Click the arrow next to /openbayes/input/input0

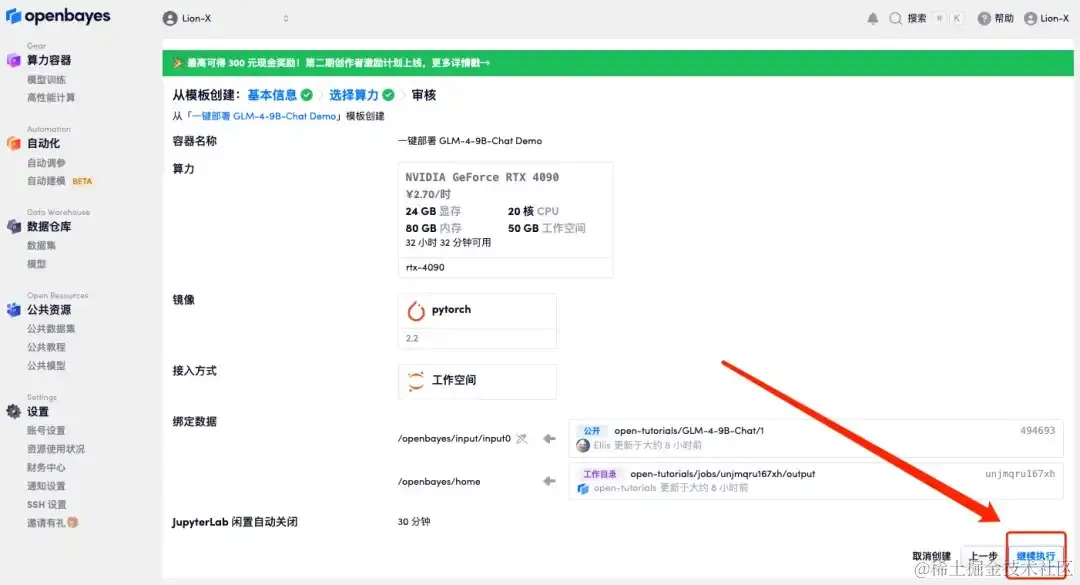[x=549, y=438]
